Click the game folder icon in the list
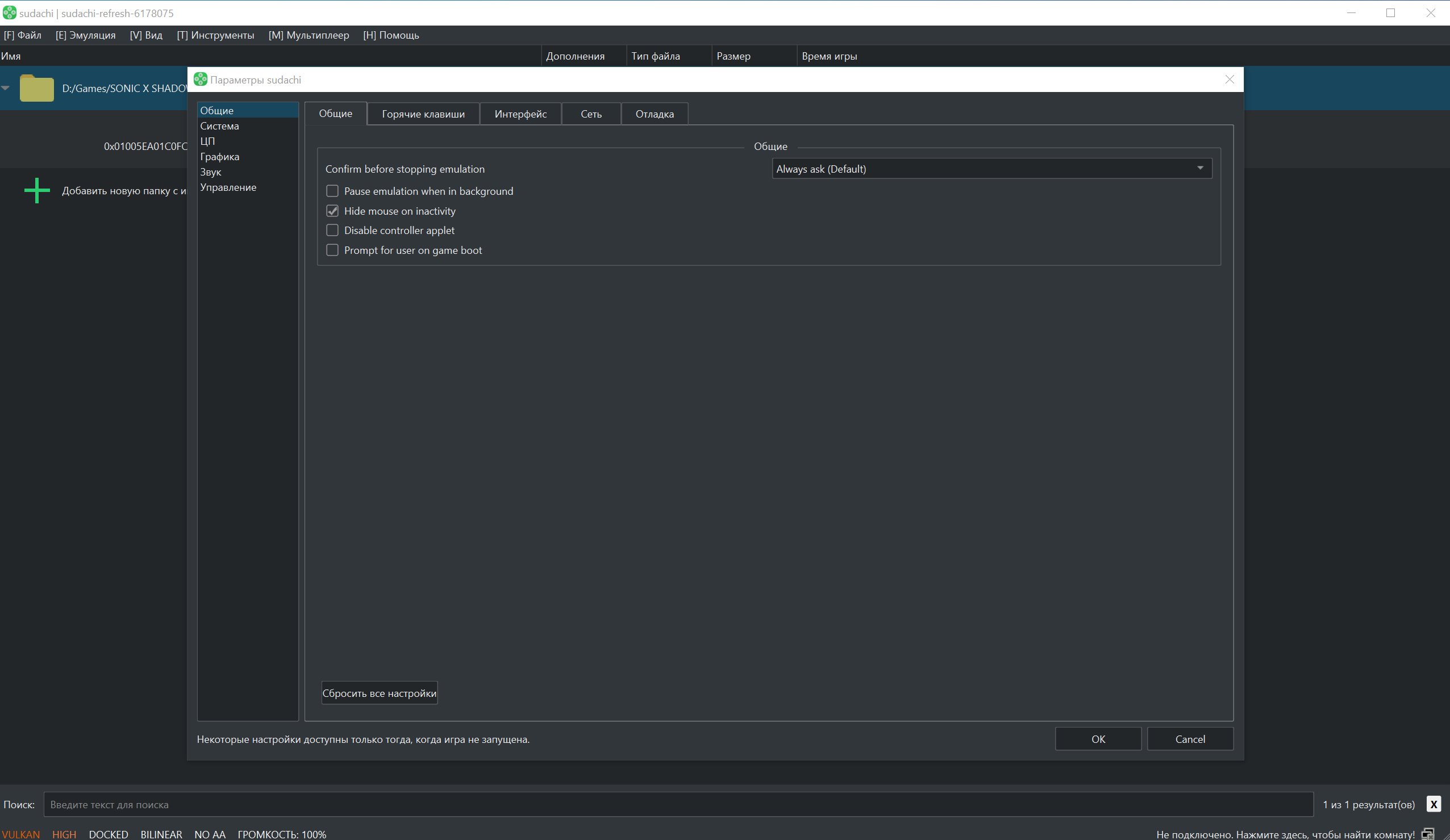 (x=37, y=88)
